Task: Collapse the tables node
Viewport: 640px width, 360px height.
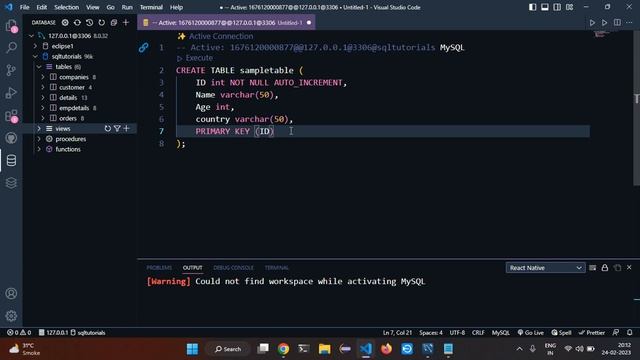Action: [39, 67]
